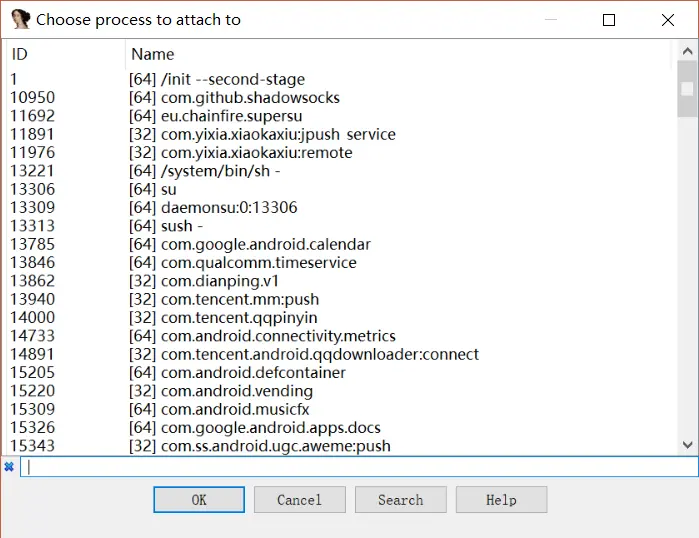Click OK to attach to process

(x=199, y=500)
